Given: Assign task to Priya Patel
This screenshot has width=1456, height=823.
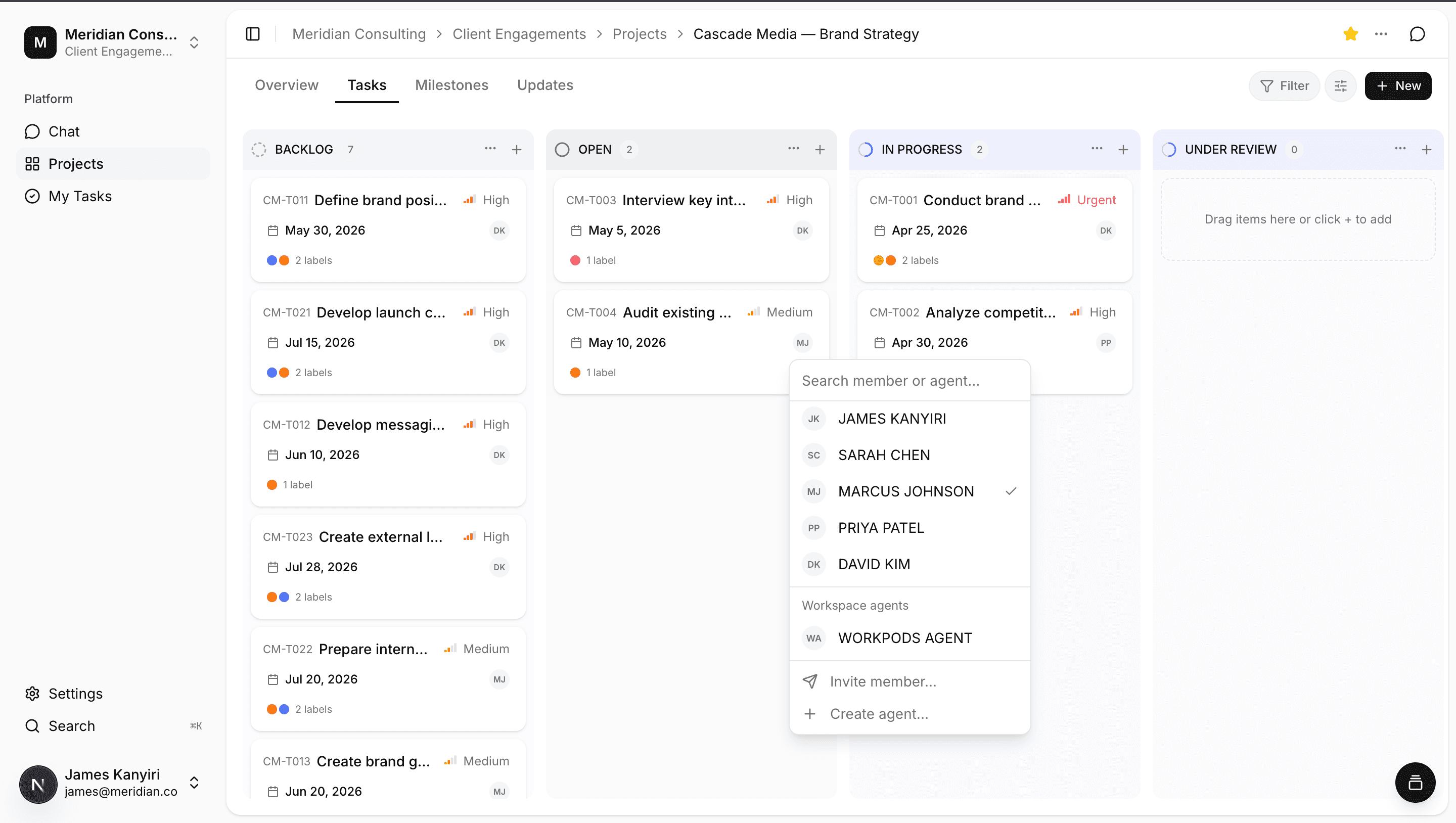Looking at the screenshot, I should click(881, 527).
